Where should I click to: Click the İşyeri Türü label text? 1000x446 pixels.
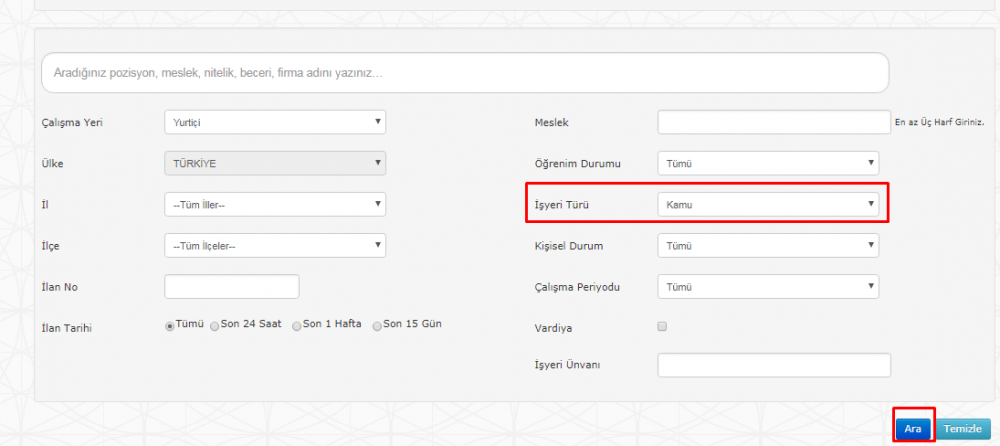pos(567,205)
